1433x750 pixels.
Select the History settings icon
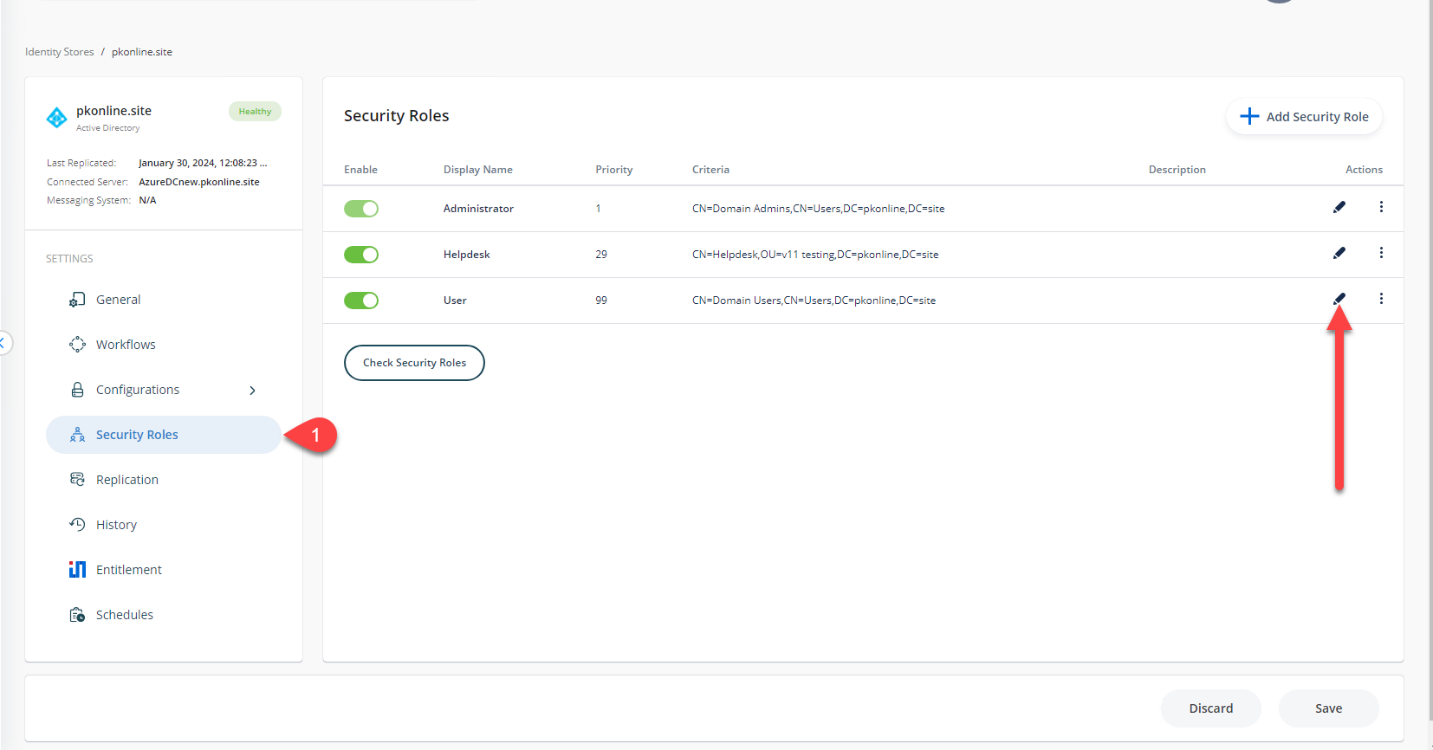[x=78, y=524]
